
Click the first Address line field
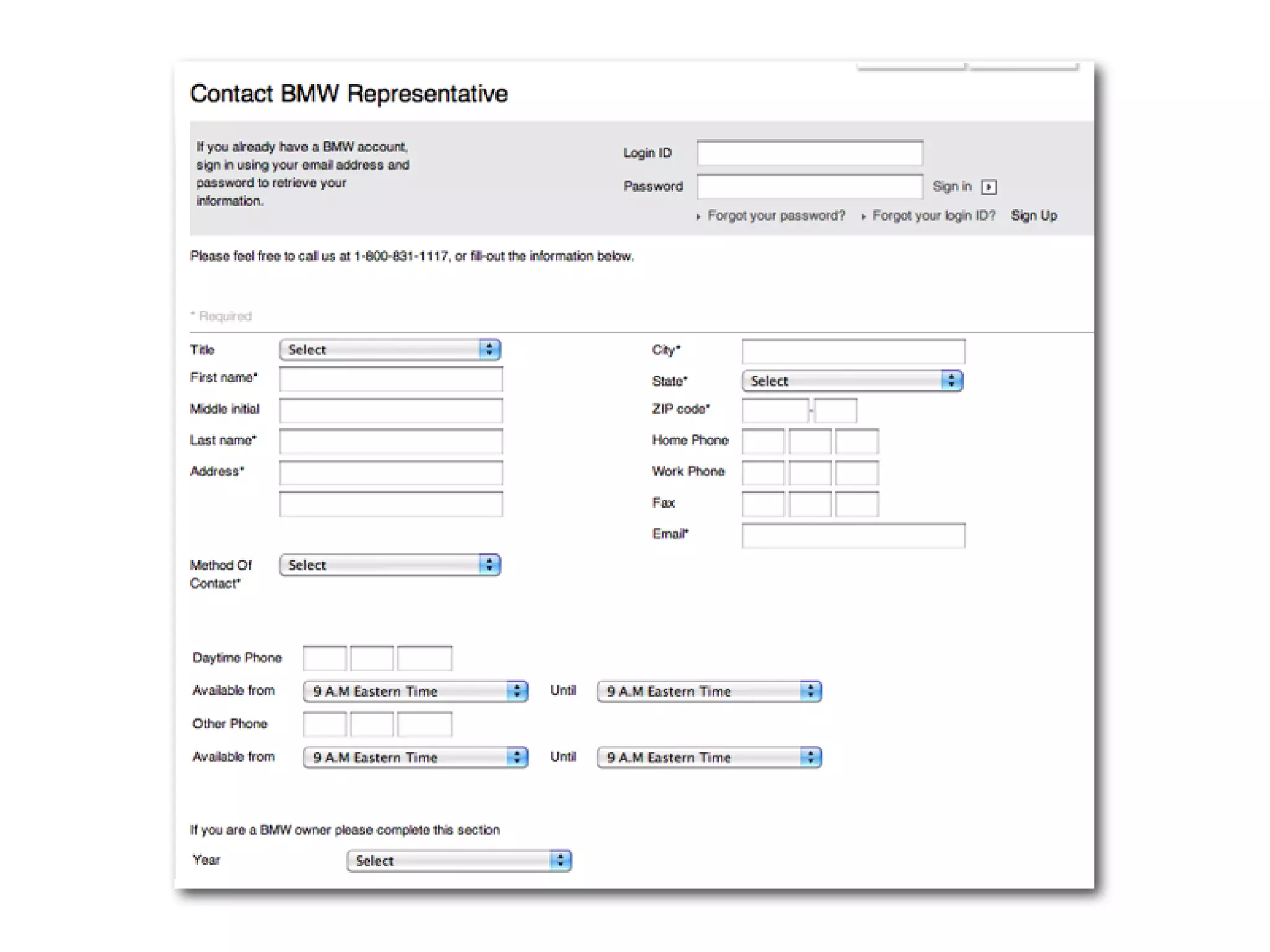(x=390, y=473)
